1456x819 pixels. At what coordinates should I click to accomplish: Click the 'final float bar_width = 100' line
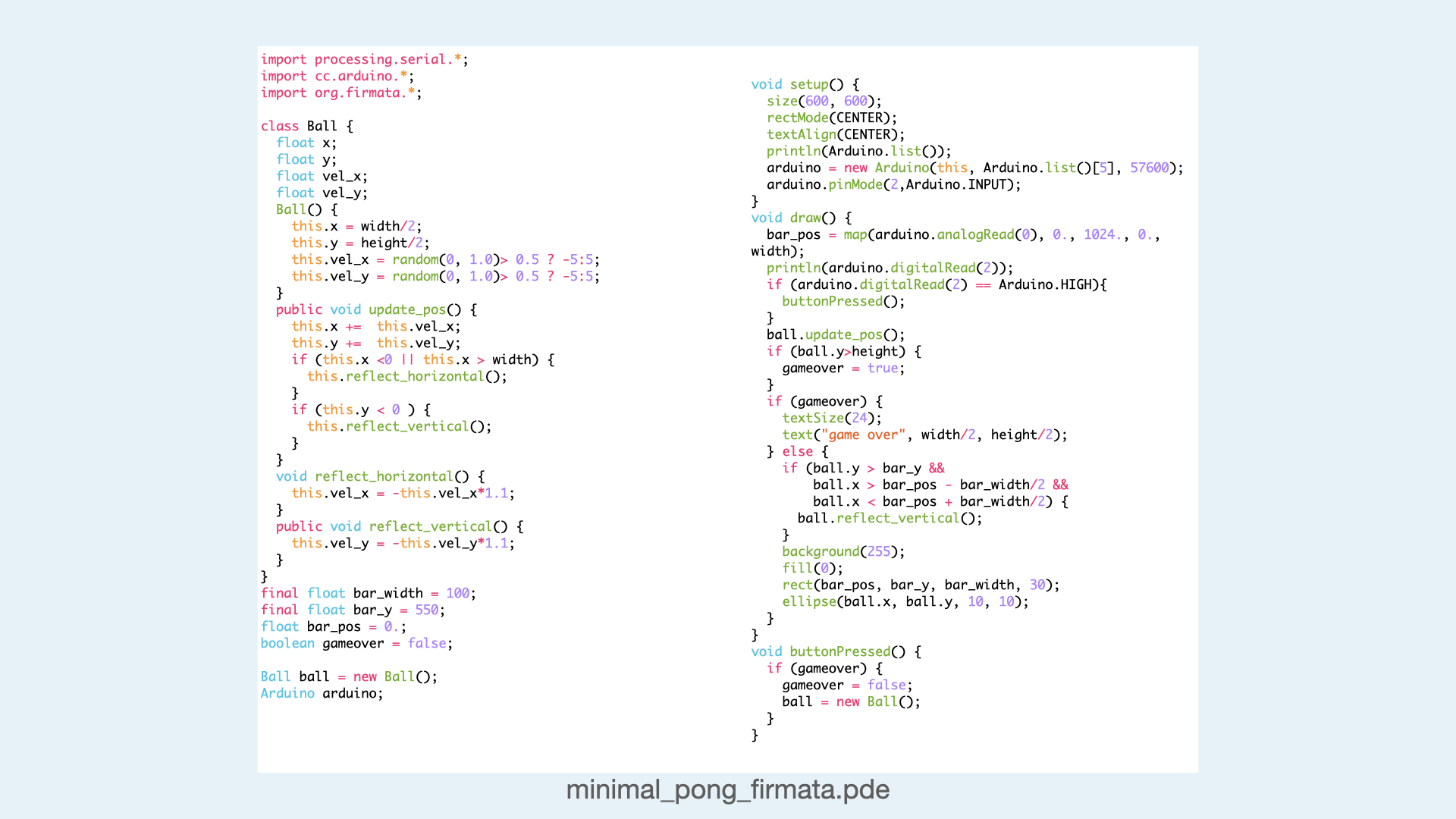pos(368,593)
